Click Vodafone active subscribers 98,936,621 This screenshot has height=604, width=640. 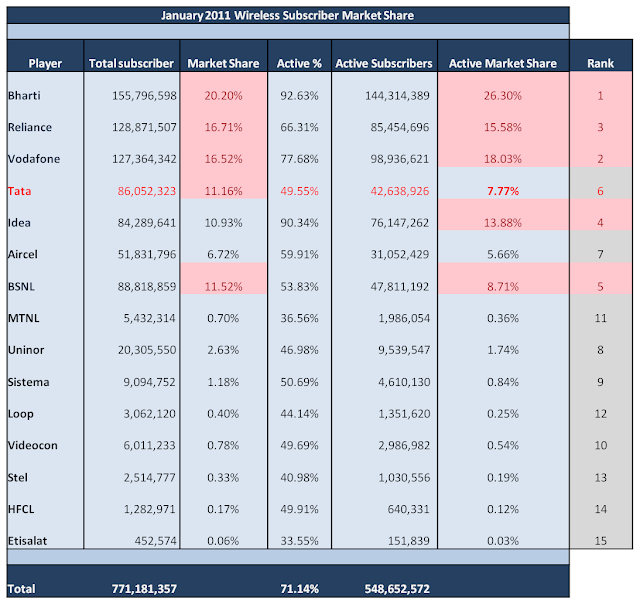coord(400,159)
